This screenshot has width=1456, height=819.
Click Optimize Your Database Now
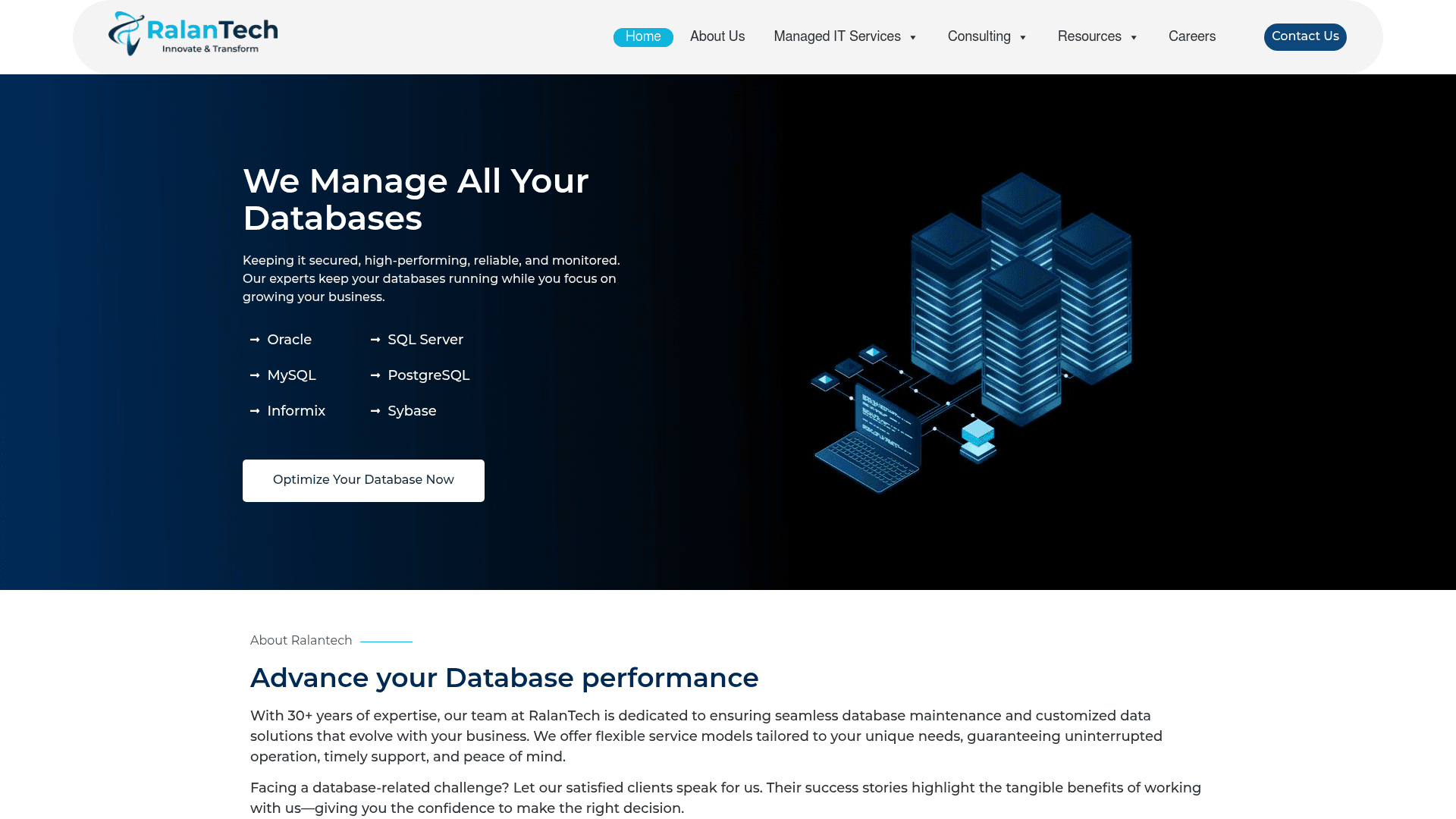363,480
